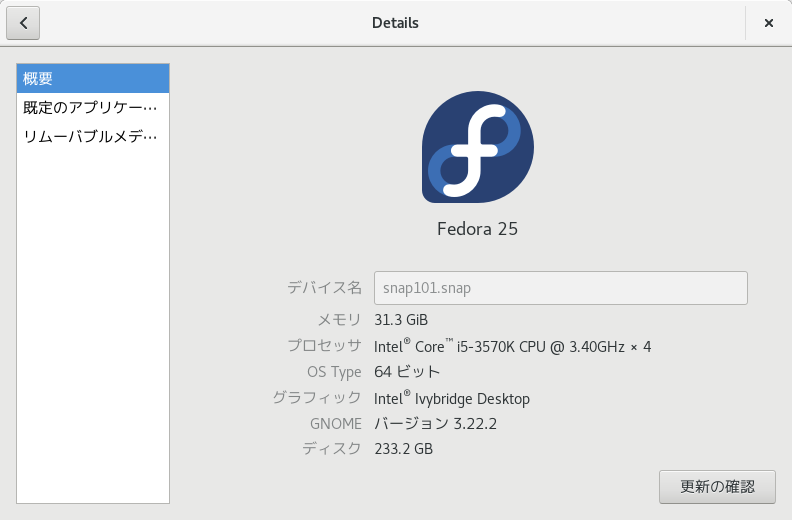Click the Fedora 25 version label
792x520 pixels.
point(477,229)
